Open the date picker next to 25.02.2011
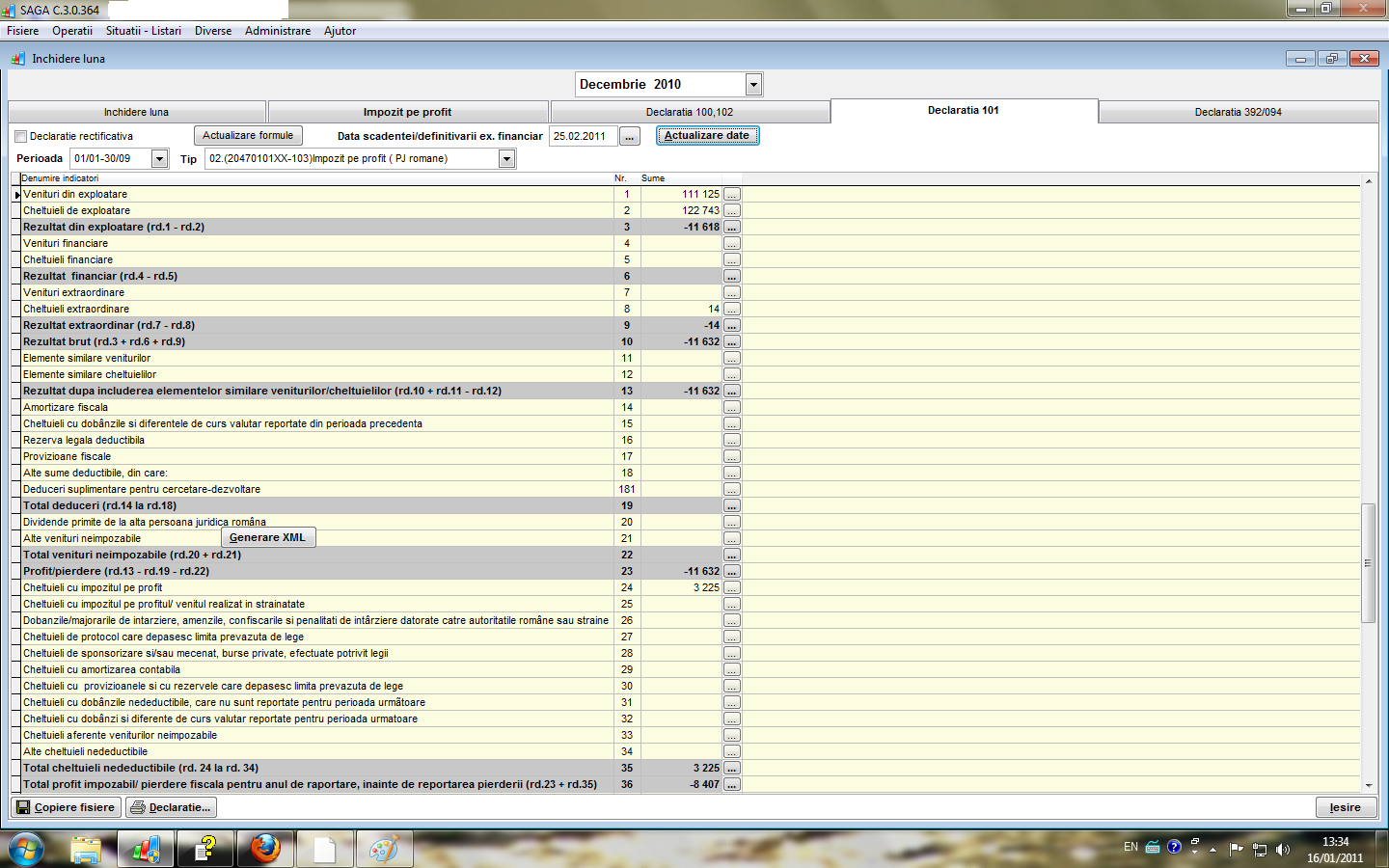The height and width of the screenshot is (868, 1389). coord(630,136)
